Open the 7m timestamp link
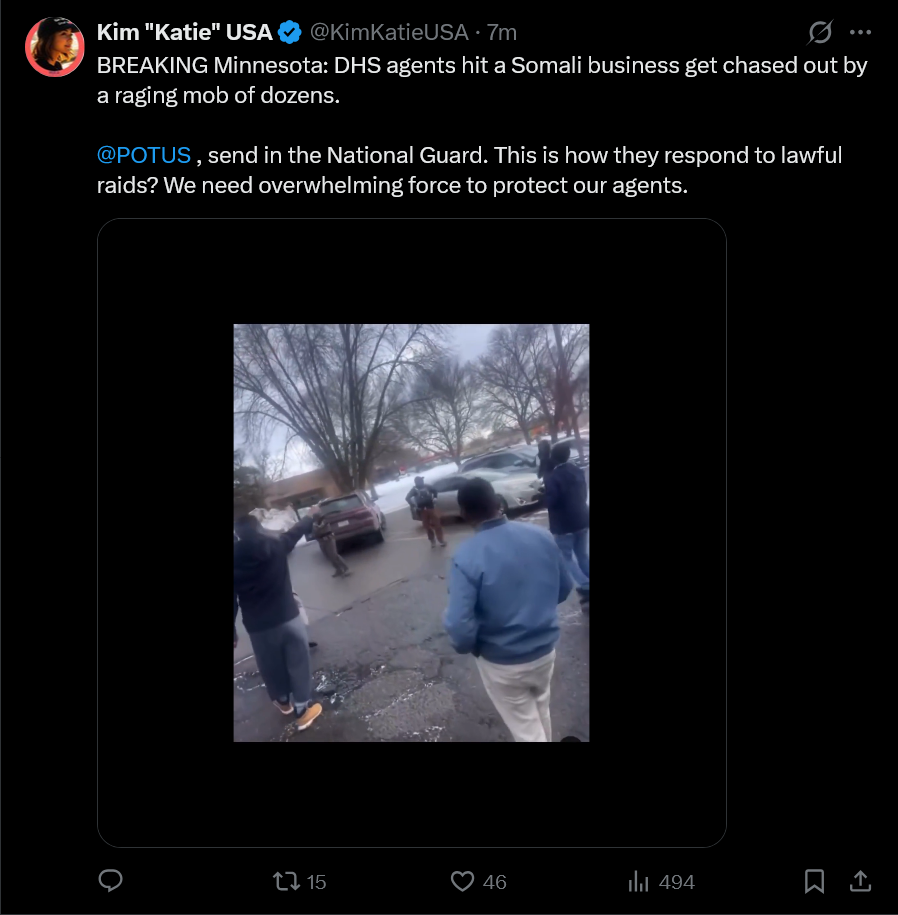898x915 pixels. coord(502,32)
